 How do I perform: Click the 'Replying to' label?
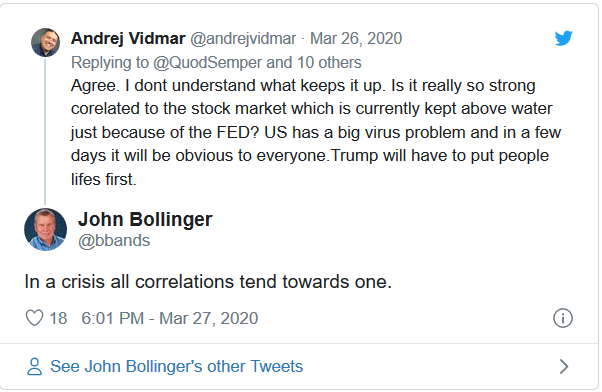click(x=110, y=62)
